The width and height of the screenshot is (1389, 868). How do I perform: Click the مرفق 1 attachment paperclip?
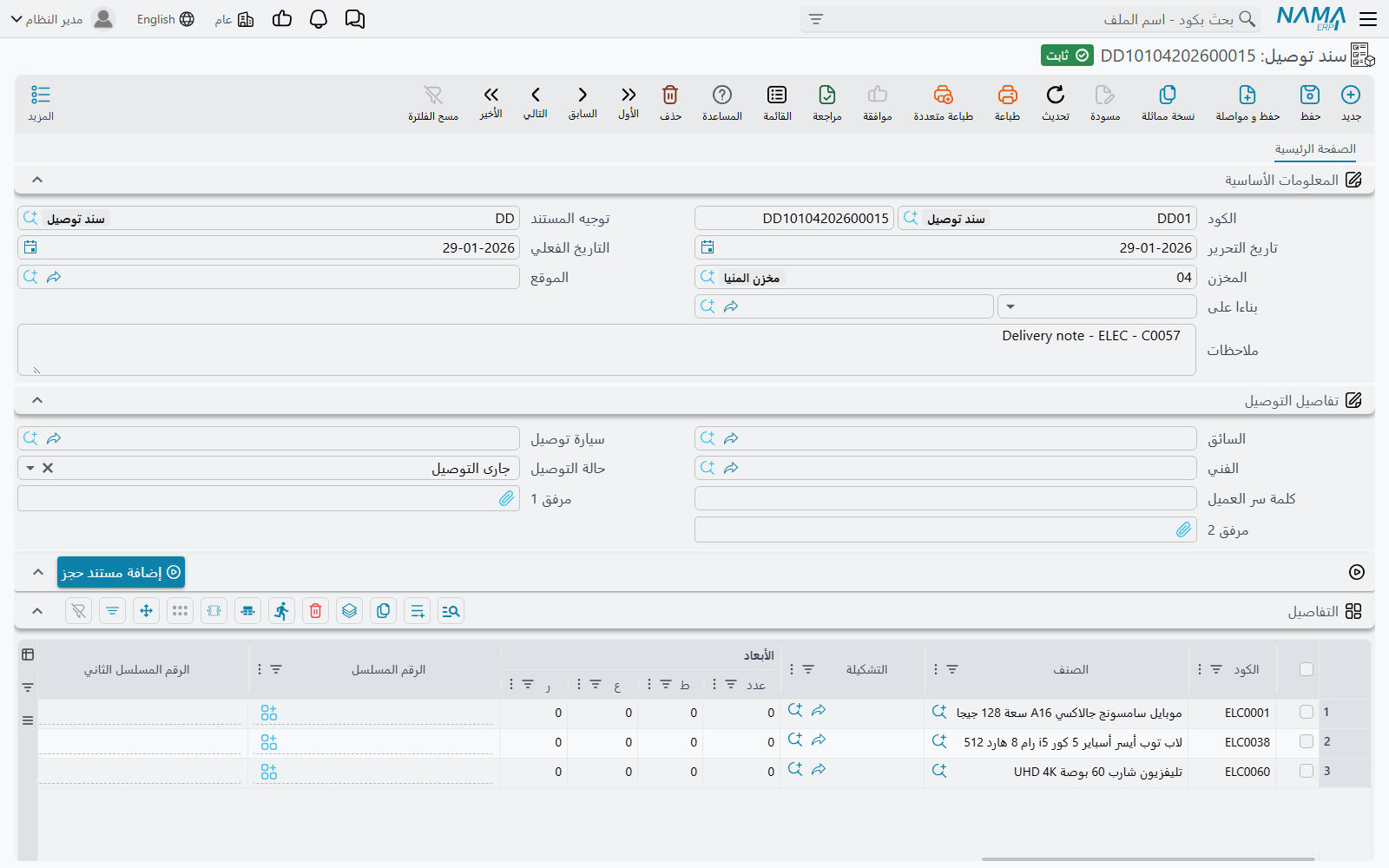coord(507,498)
